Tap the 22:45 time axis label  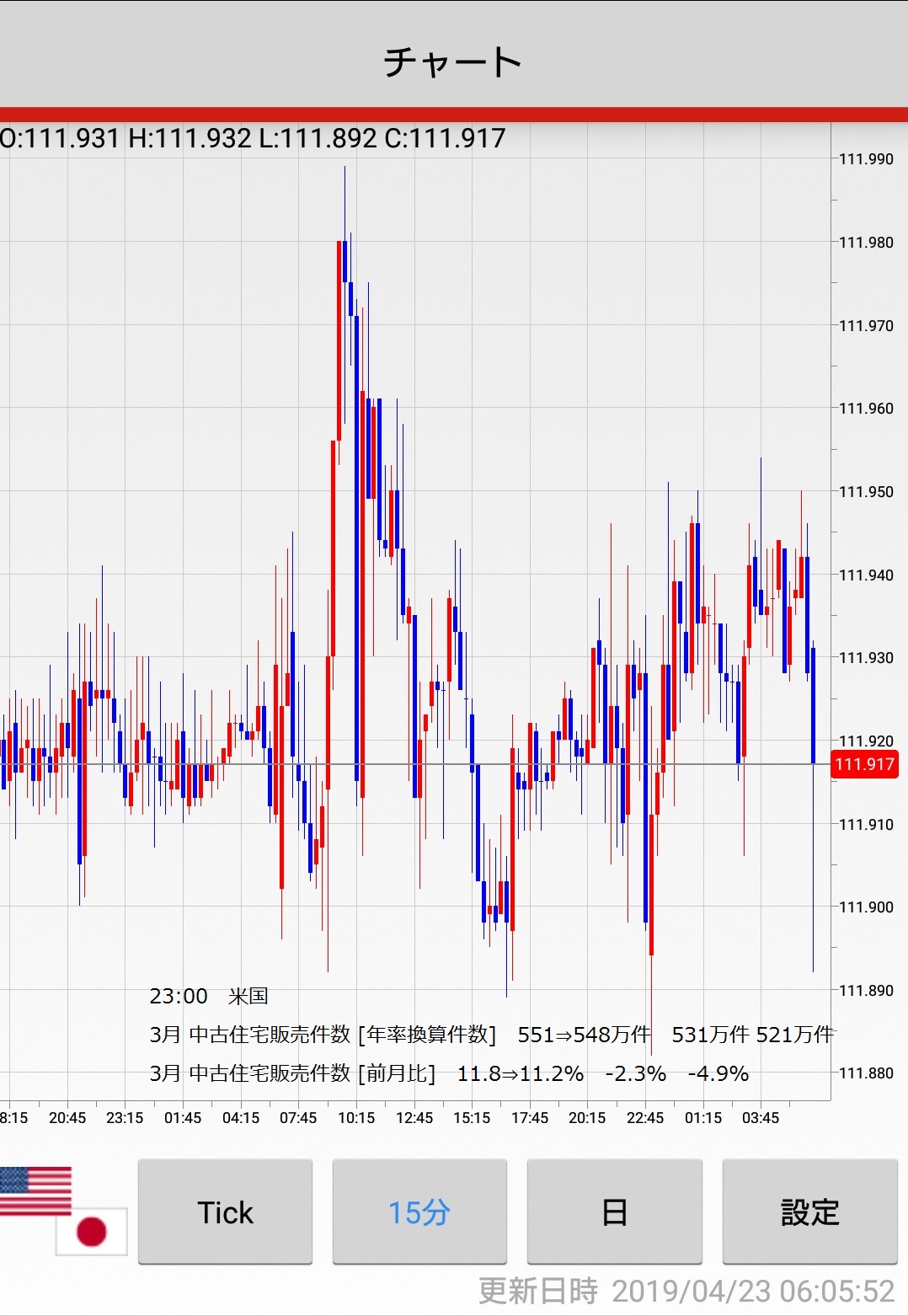645,1118
